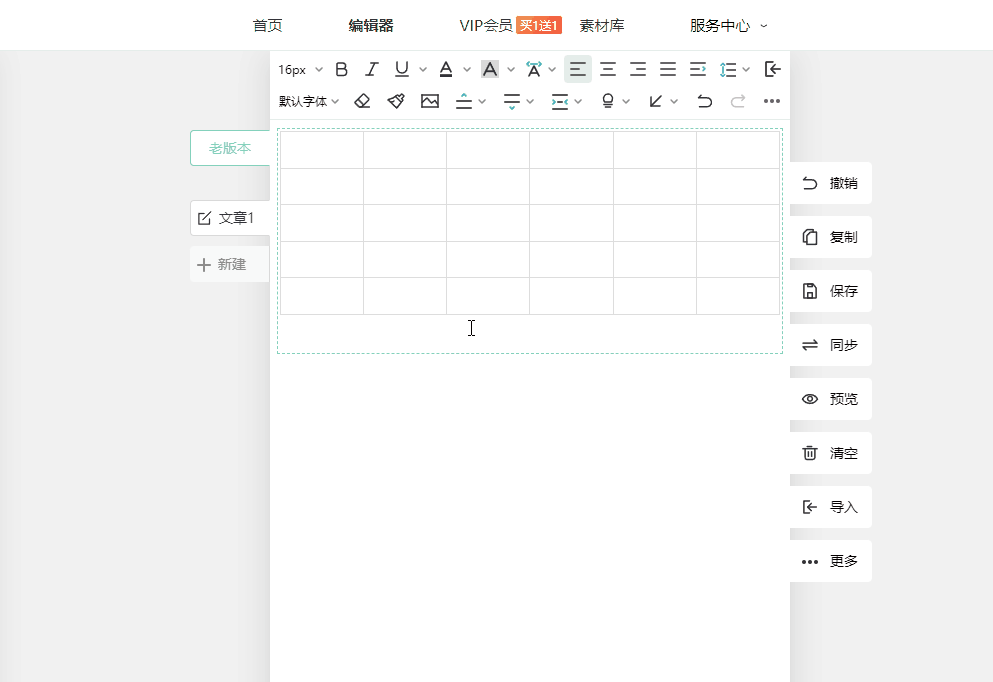This screenshot has width=993, height=682.
Task: Apply underline to text
Action: tap(402, 69)
